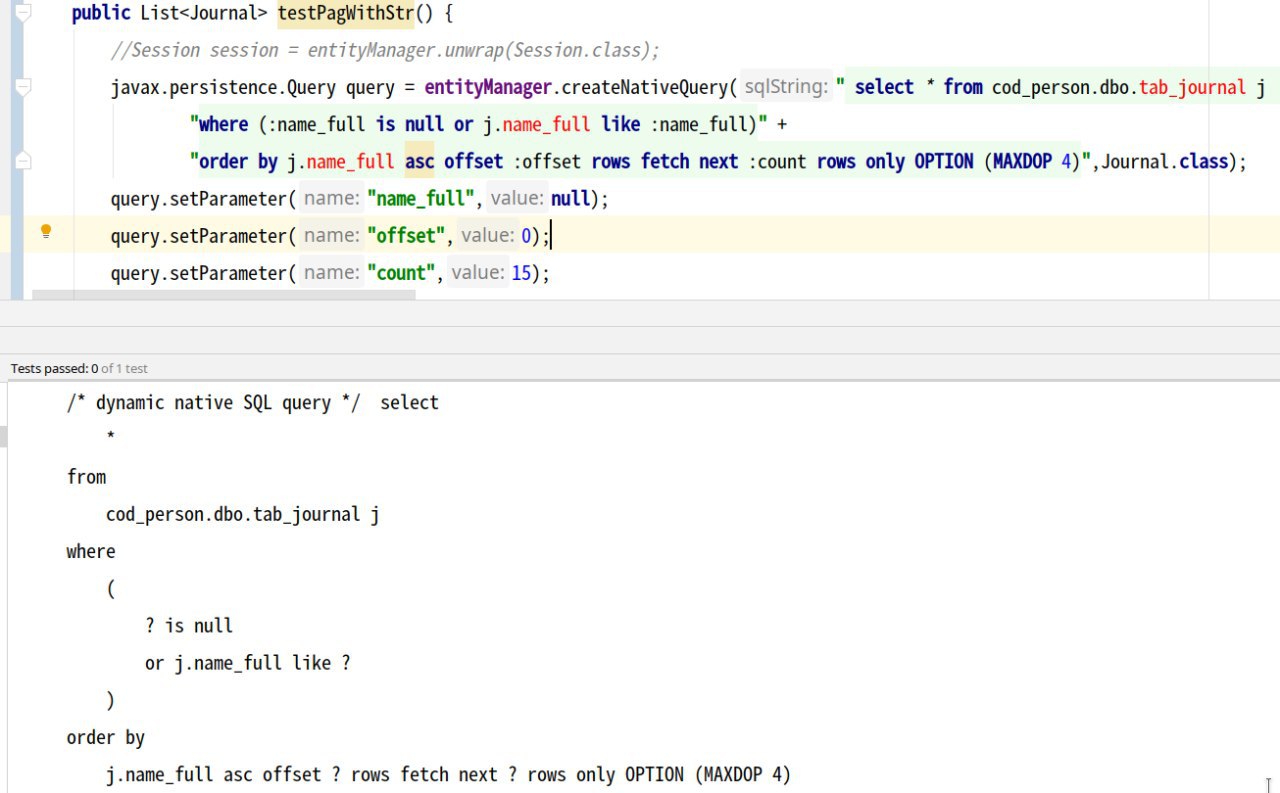Click the editor horizontal scrollbar thumb

223,295
